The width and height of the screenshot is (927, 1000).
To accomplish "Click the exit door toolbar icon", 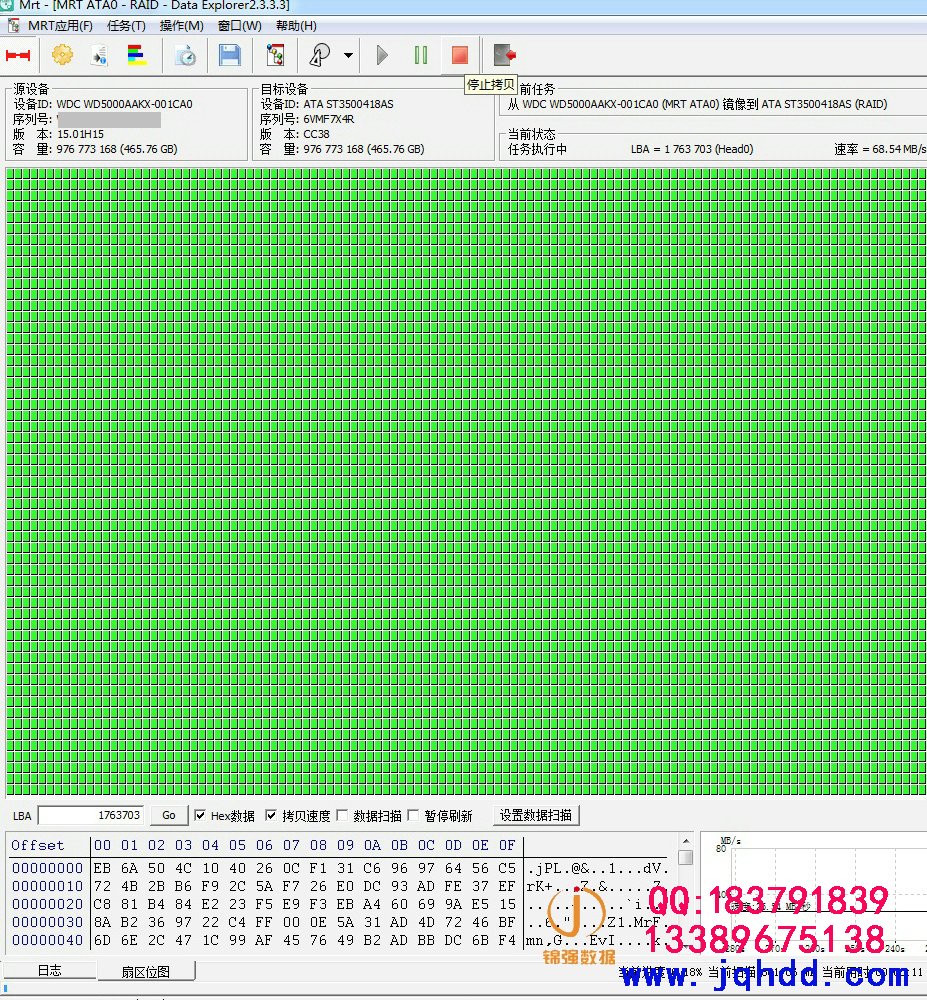I will [x=504, y=55].
